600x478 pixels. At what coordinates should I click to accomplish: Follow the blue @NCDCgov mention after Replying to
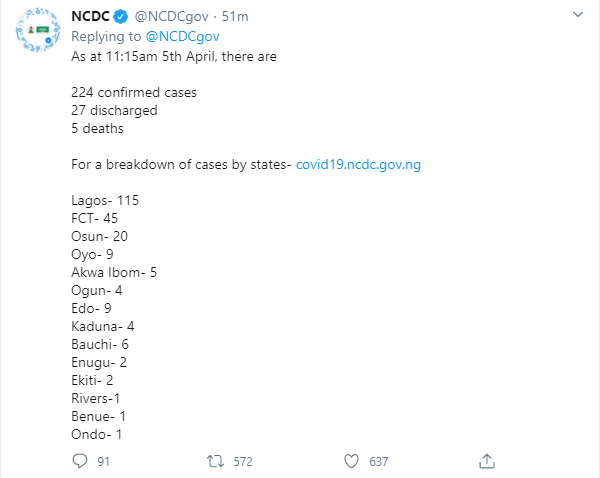[x=182, y=36]
